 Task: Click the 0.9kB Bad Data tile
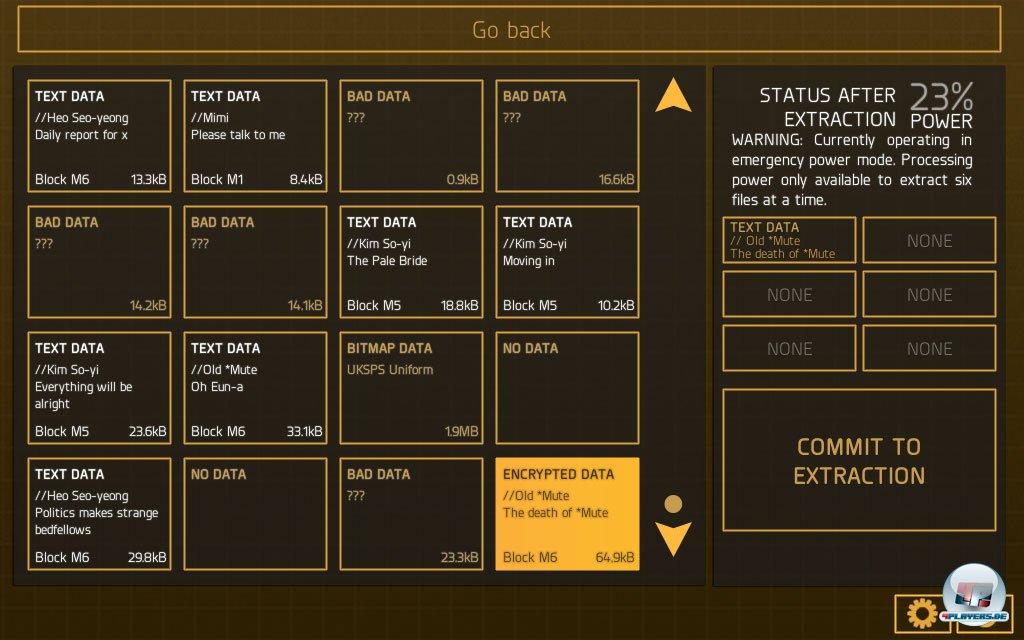pos(411,136)
